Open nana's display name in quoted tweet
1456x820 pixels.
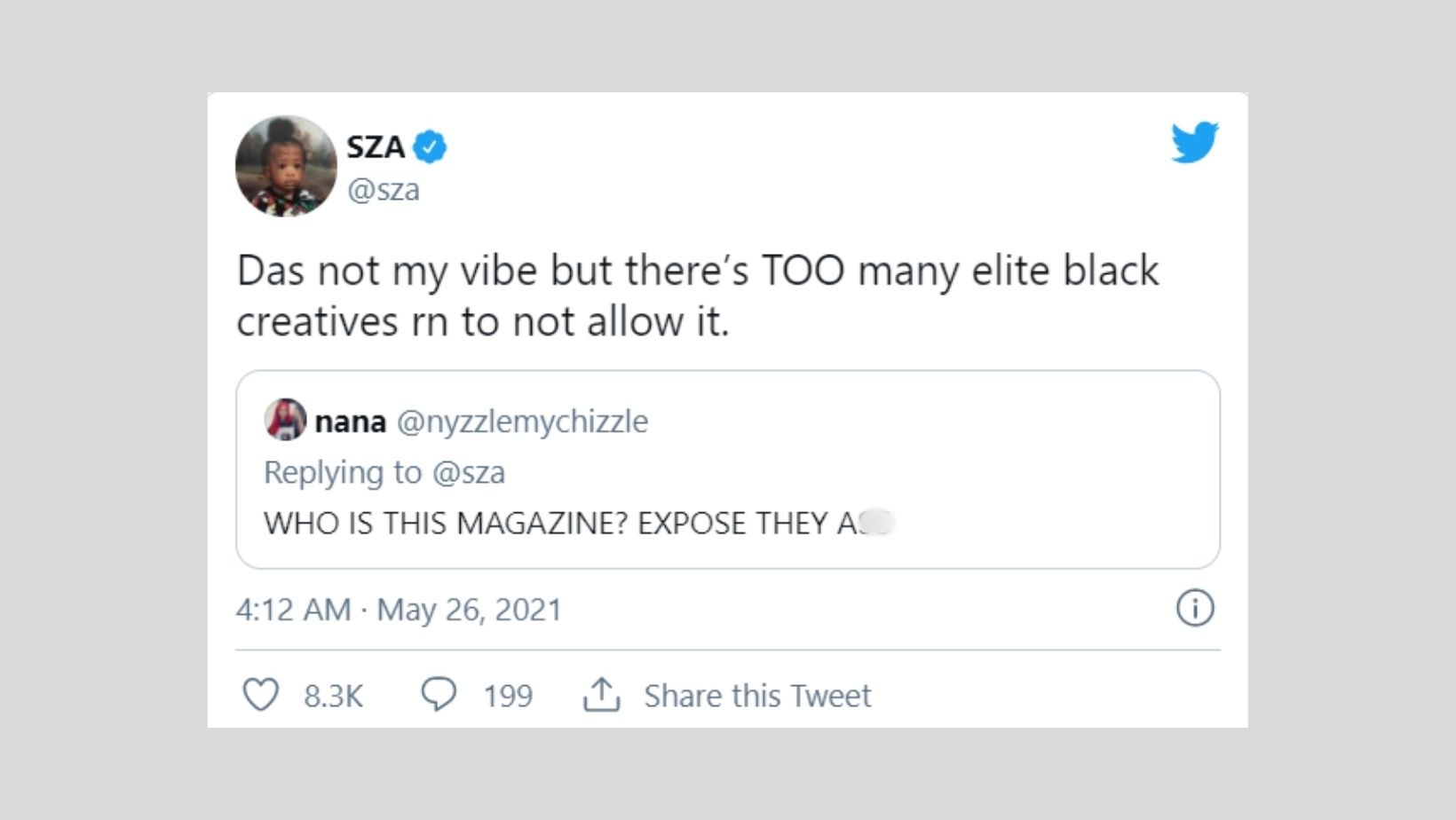point(351,422)
